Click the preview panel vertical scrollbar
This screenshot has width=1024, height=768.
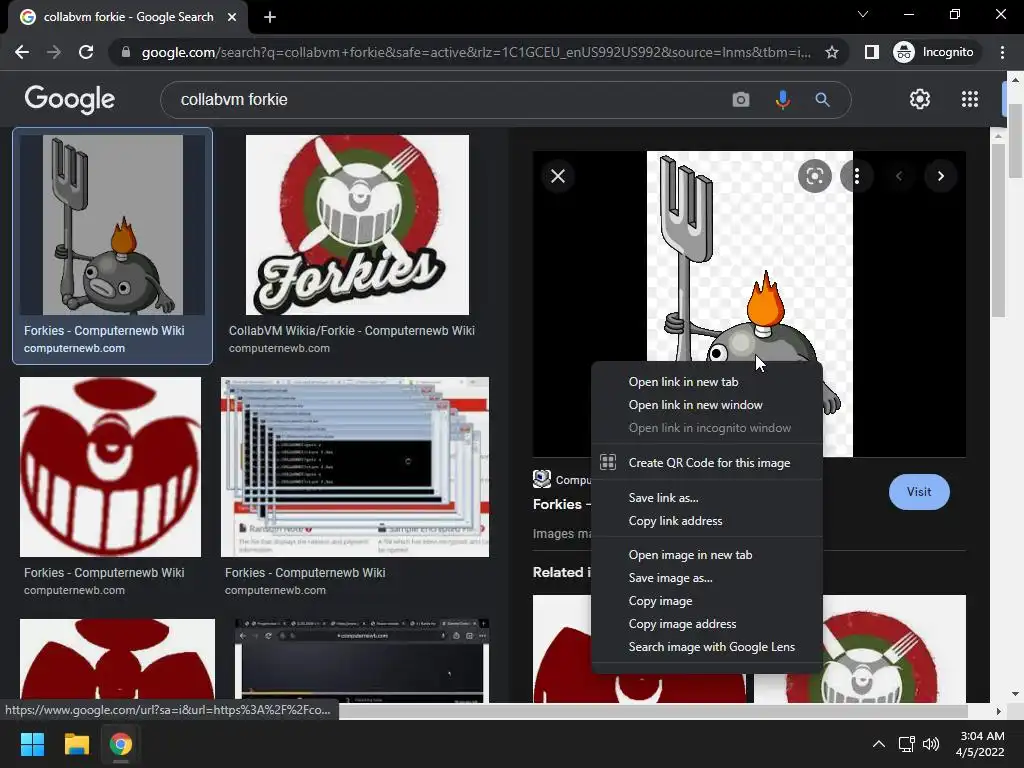pos(998,230)
